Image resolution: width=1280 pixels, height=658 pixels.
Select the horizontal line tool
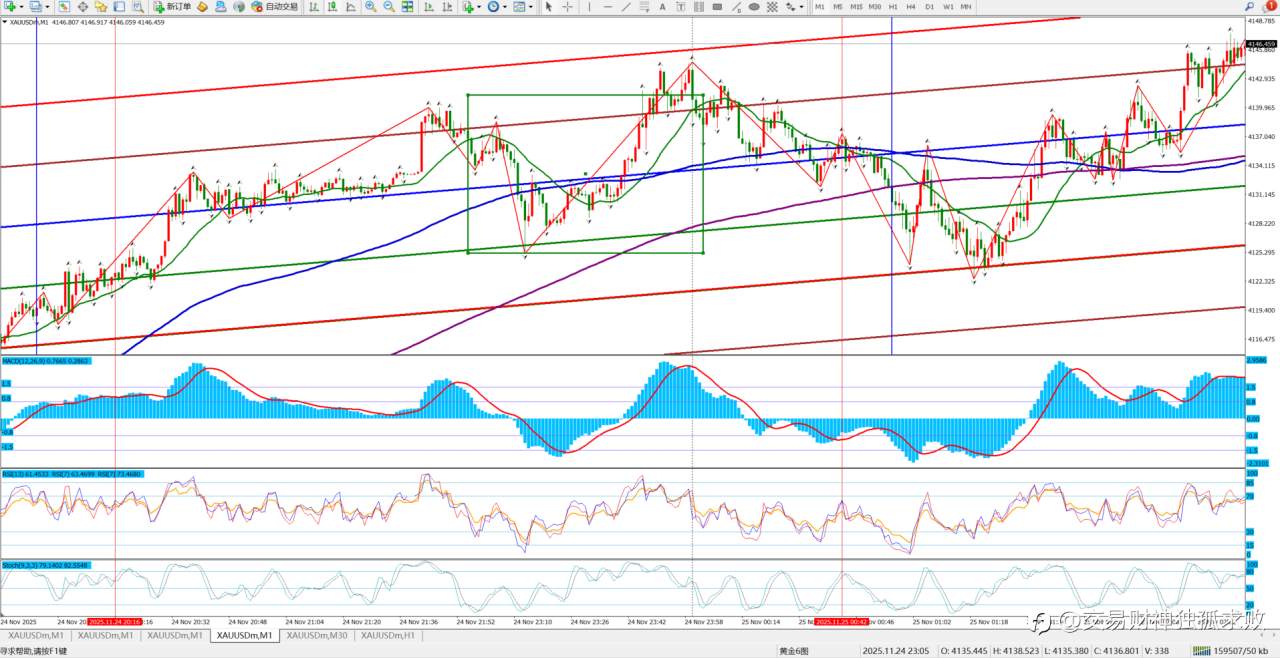tap(608, 6)
